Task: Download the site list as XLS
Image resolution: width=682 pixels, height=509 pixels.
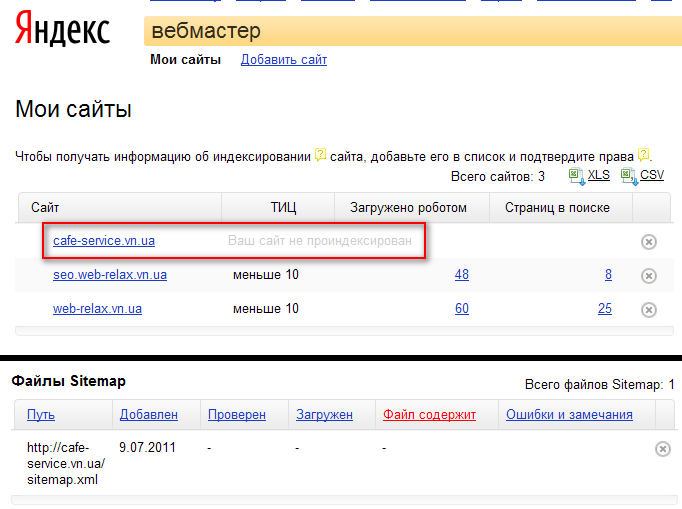Action: (x=598, y=175)
